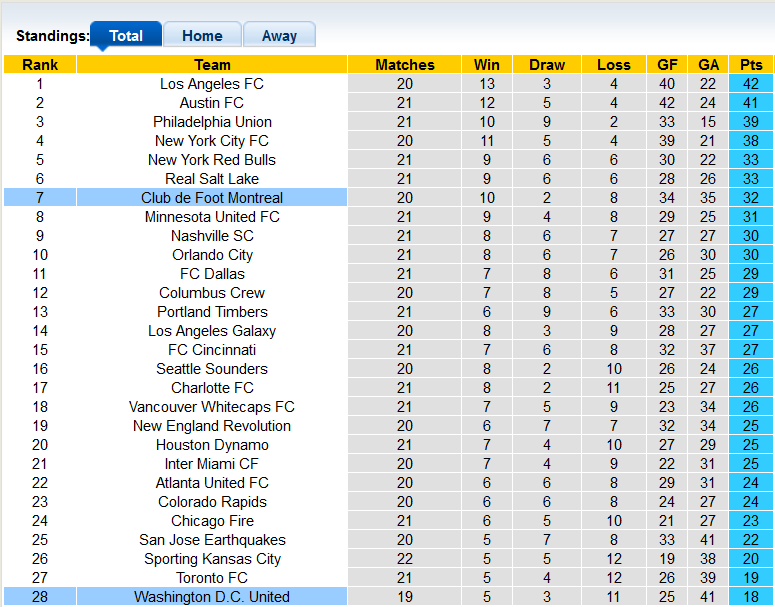Viewport: 775px width, 607px height.
Task: Click the Pts column header
Action: click(x=750, y=65)
